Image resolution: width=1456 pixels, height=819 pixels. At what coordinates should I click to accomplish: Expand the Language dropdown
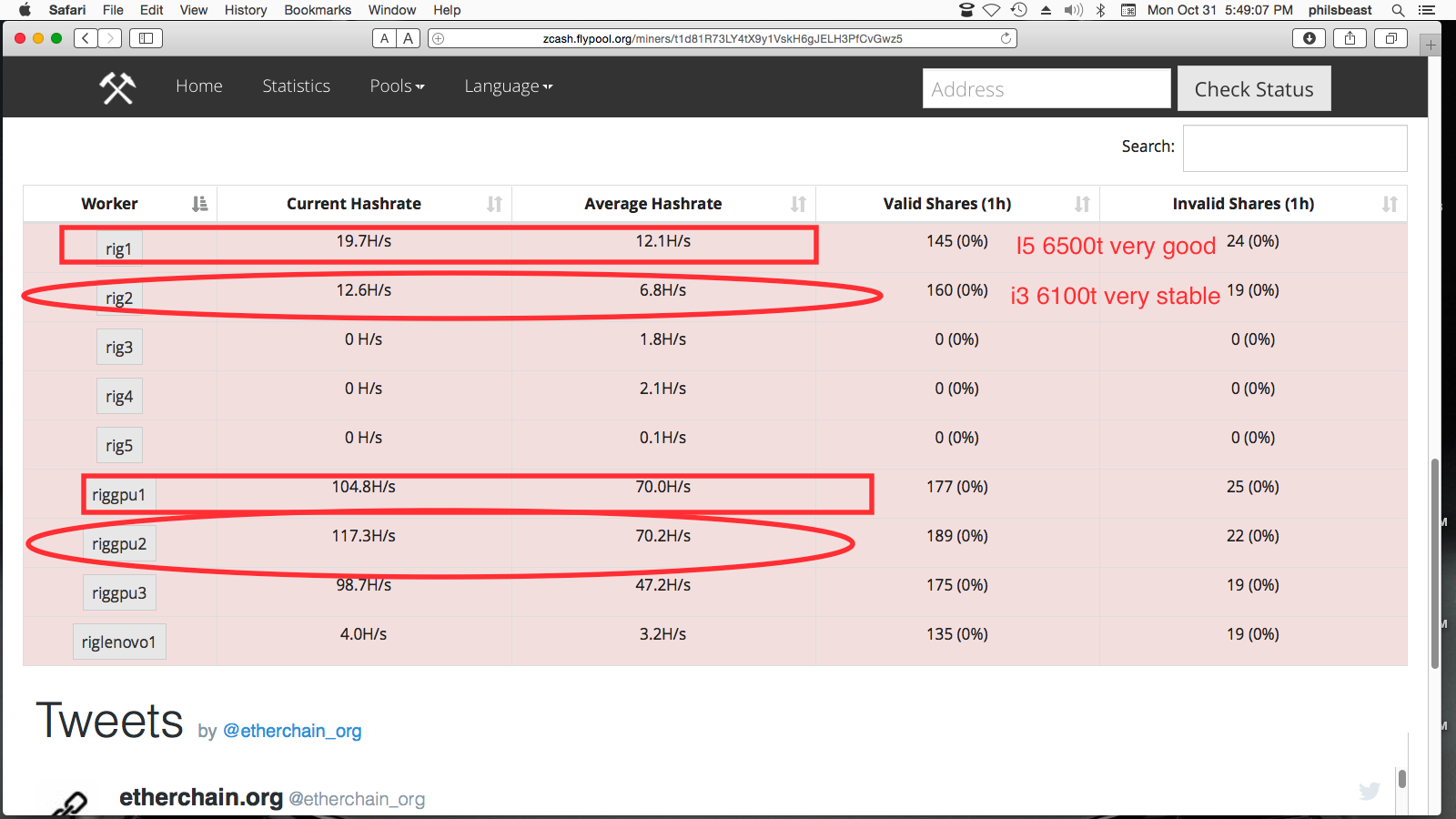click(509, 86)
